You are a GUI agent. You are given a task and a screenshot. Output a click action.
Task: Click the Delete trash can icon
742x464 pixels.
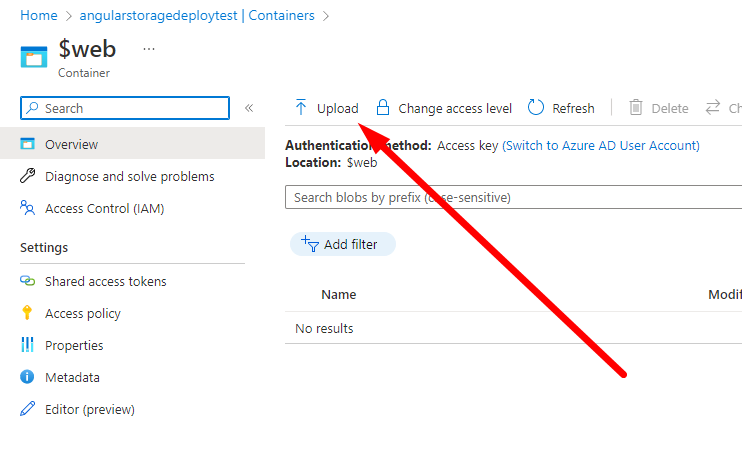(636, 108)
